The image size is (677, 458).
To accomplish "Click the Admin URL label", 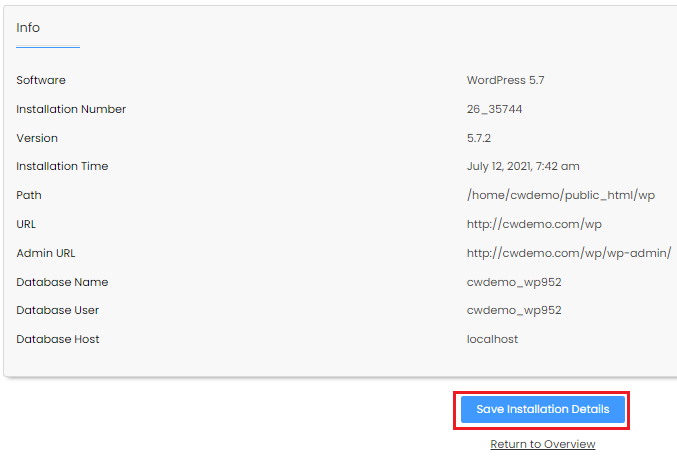I will pyautogui.click(x=46, y=253).
